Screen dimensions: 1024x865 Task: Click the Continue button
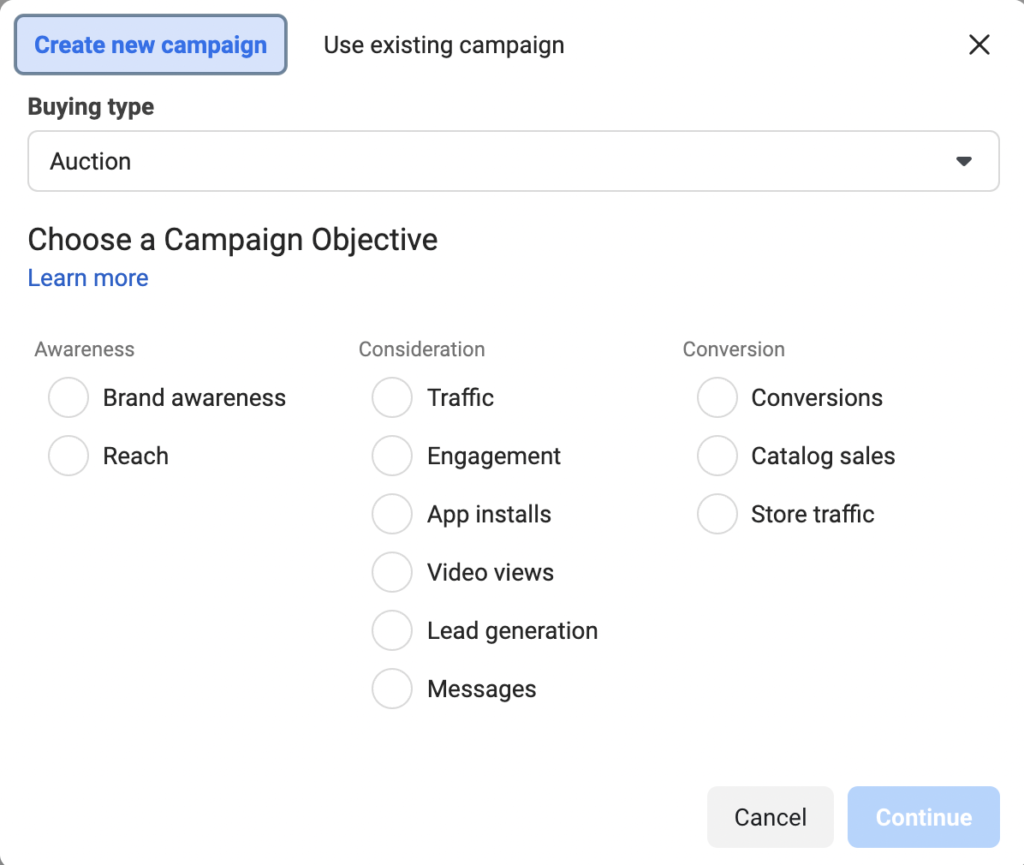(x=922, y=816)
